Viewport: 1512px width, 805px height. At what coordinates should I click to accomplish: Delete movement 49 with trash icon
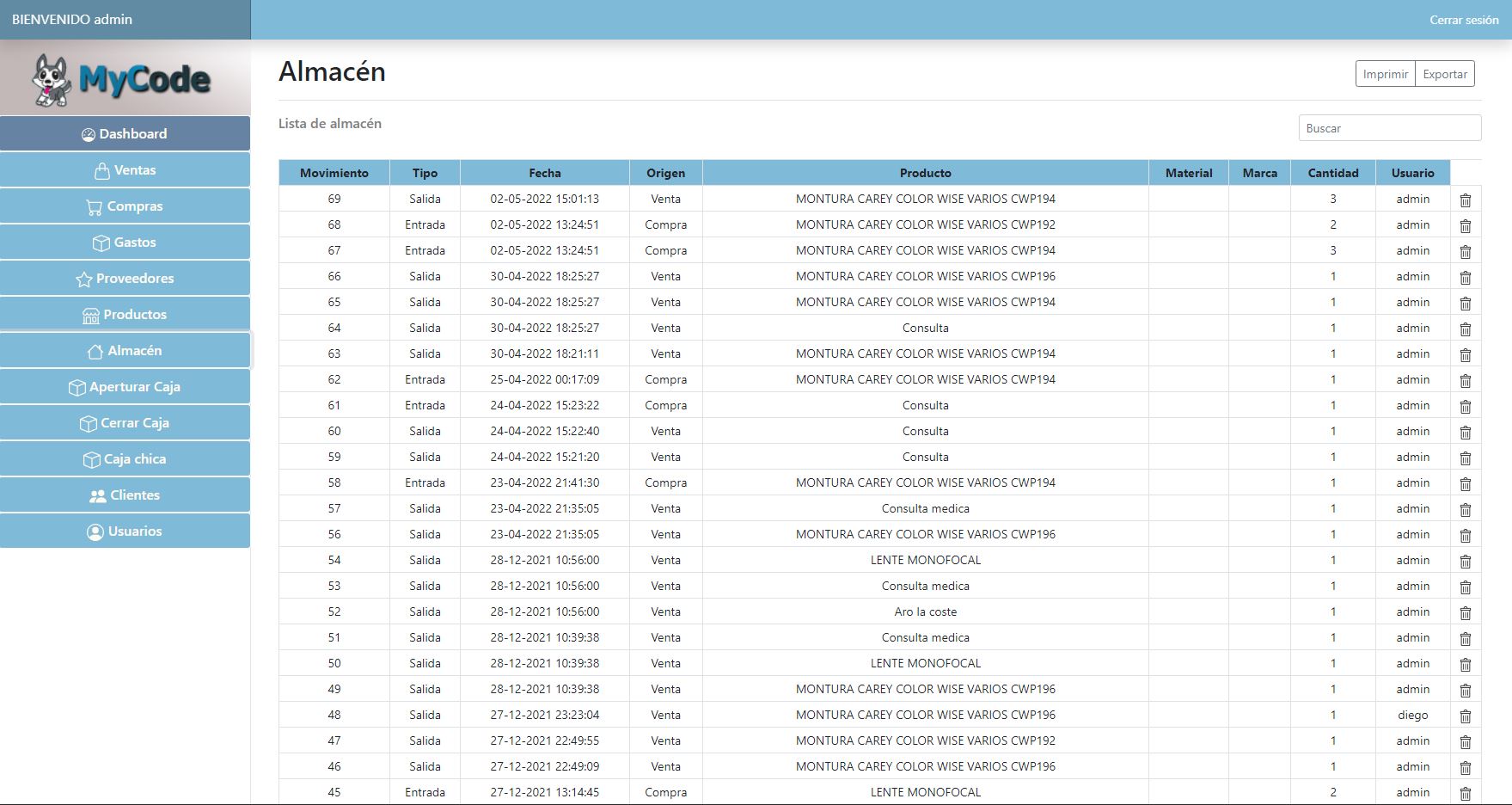pyautogui.click(x=1466, y=690)
